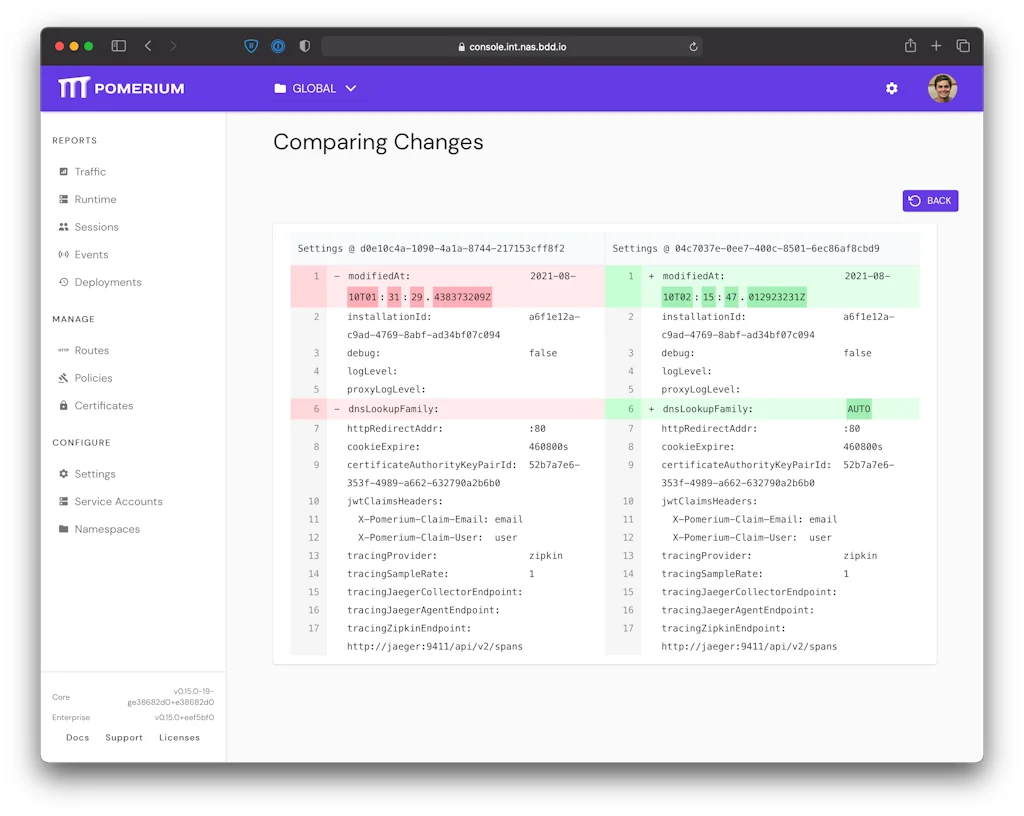
Task: Click the Runtime server icon
Action: tap(64, 200)
